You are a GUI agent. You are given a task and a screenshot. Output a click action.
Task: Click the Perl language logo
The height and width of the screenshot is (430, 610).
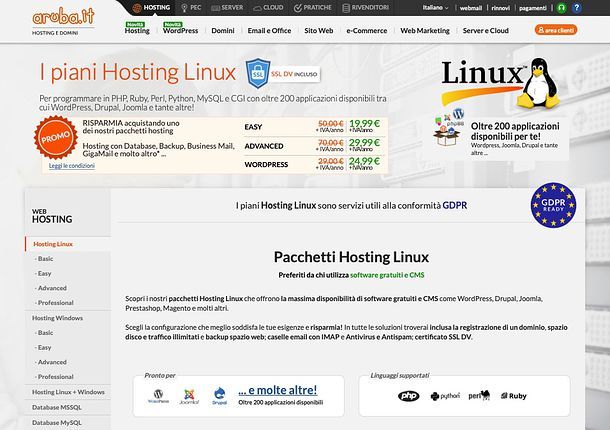click(x=479, y=395)
